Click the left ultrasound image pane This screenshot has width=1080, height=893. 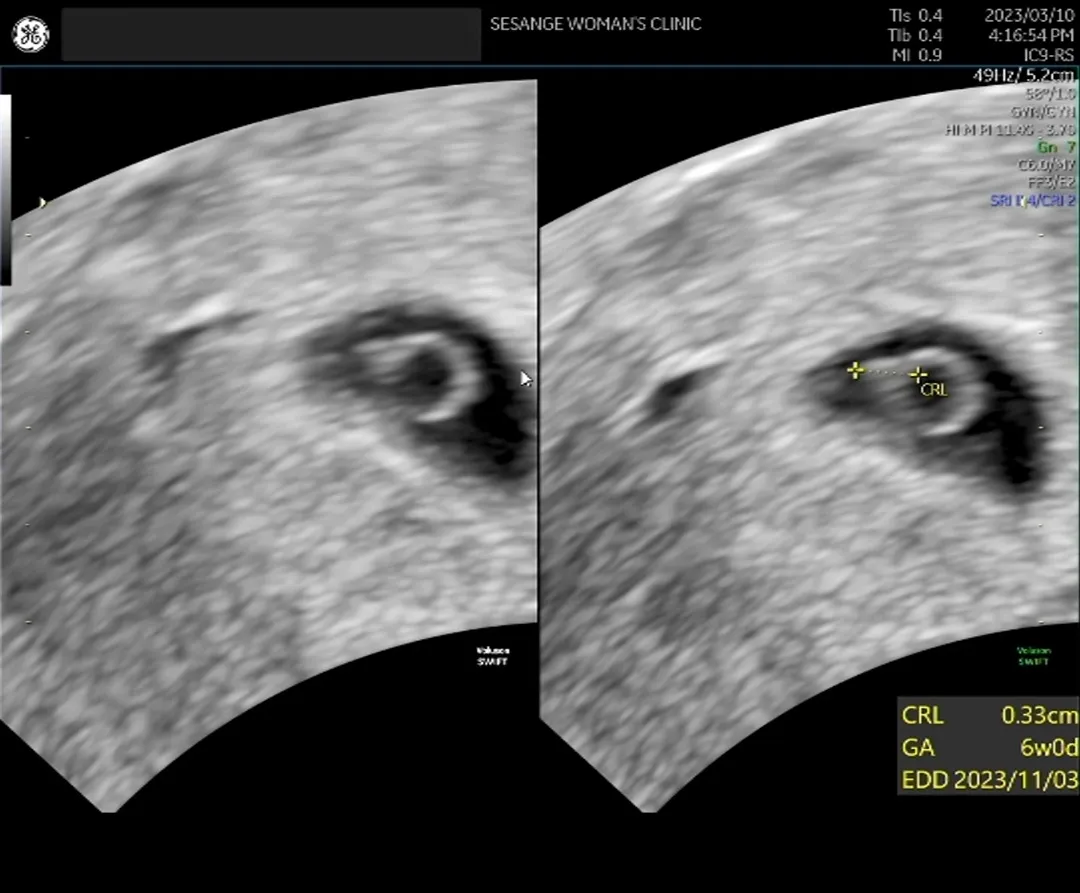point(269,446)
